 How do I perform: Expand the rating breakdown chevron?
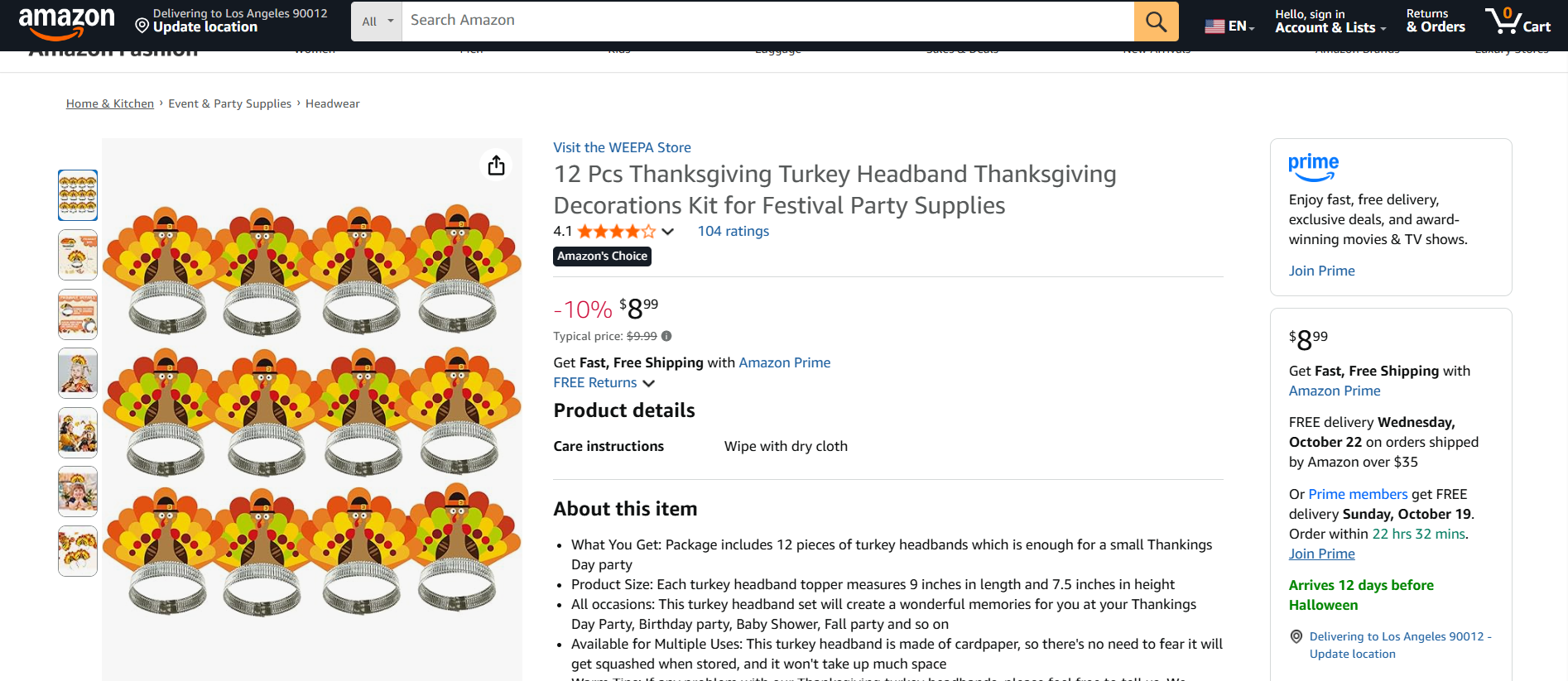point(668,232)
